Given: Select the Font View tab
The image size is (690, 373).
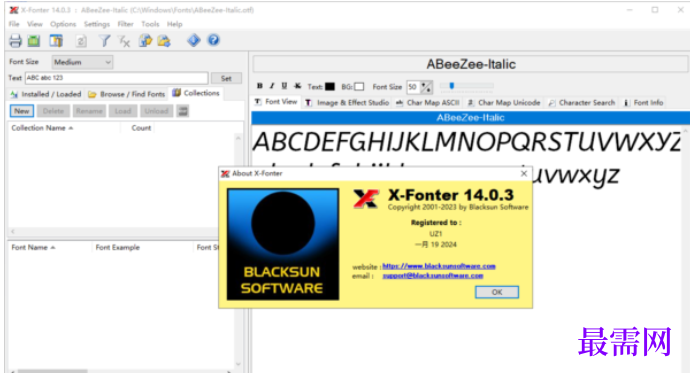Looking at the screenshot, I should [276, 102].
